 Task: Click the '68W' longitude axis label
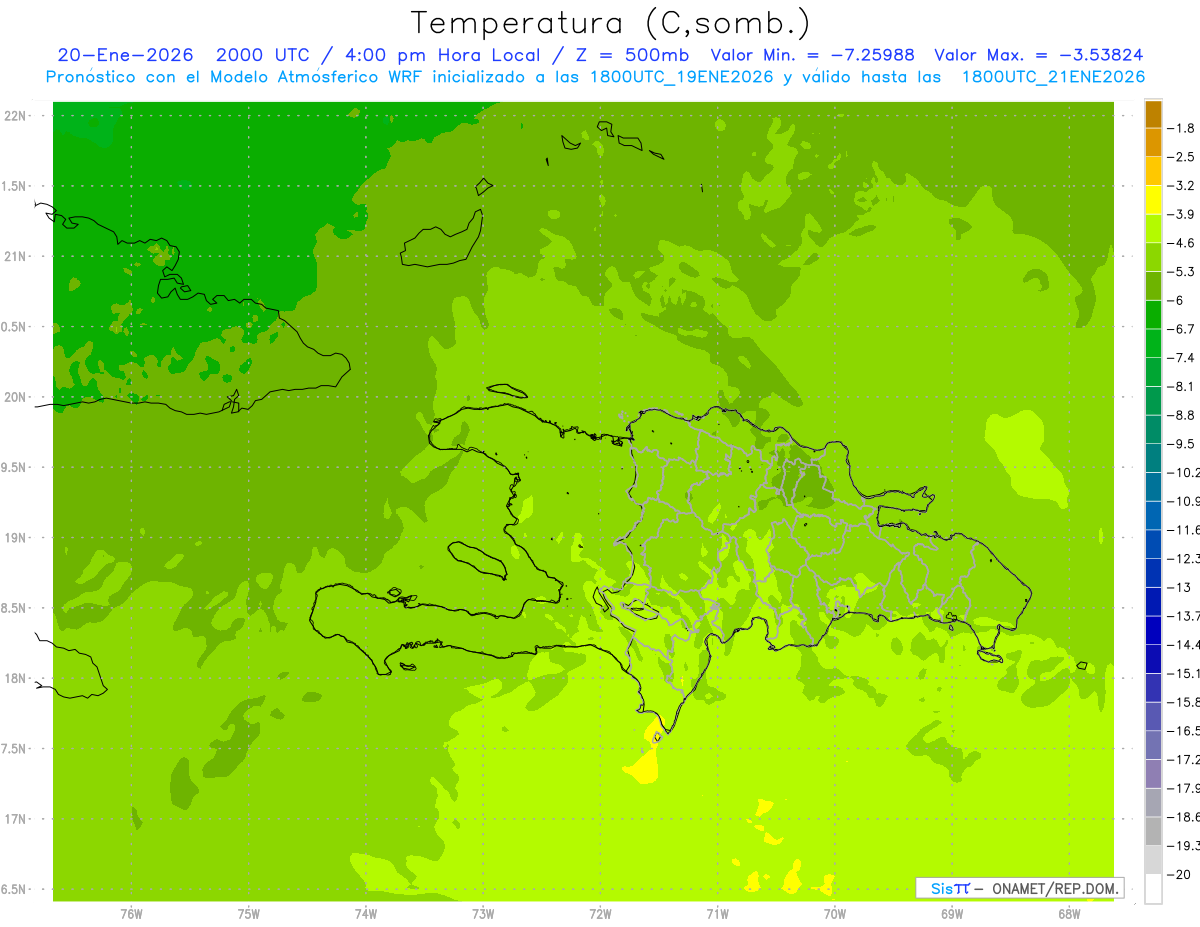point(1068,914)
